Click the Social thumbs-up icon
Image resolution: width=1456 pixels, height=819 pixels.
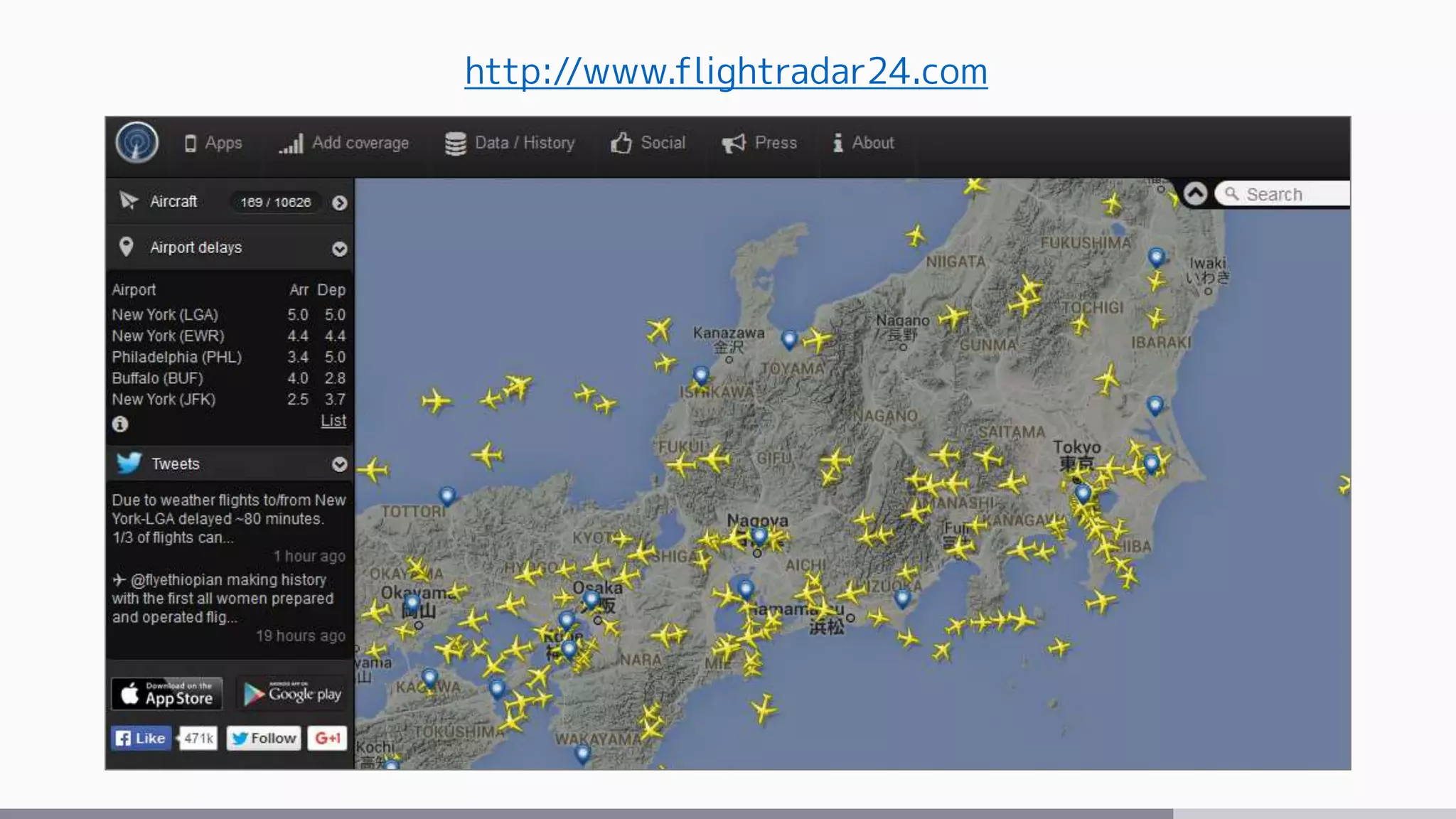pyautogui.click(x=621, y=143)
